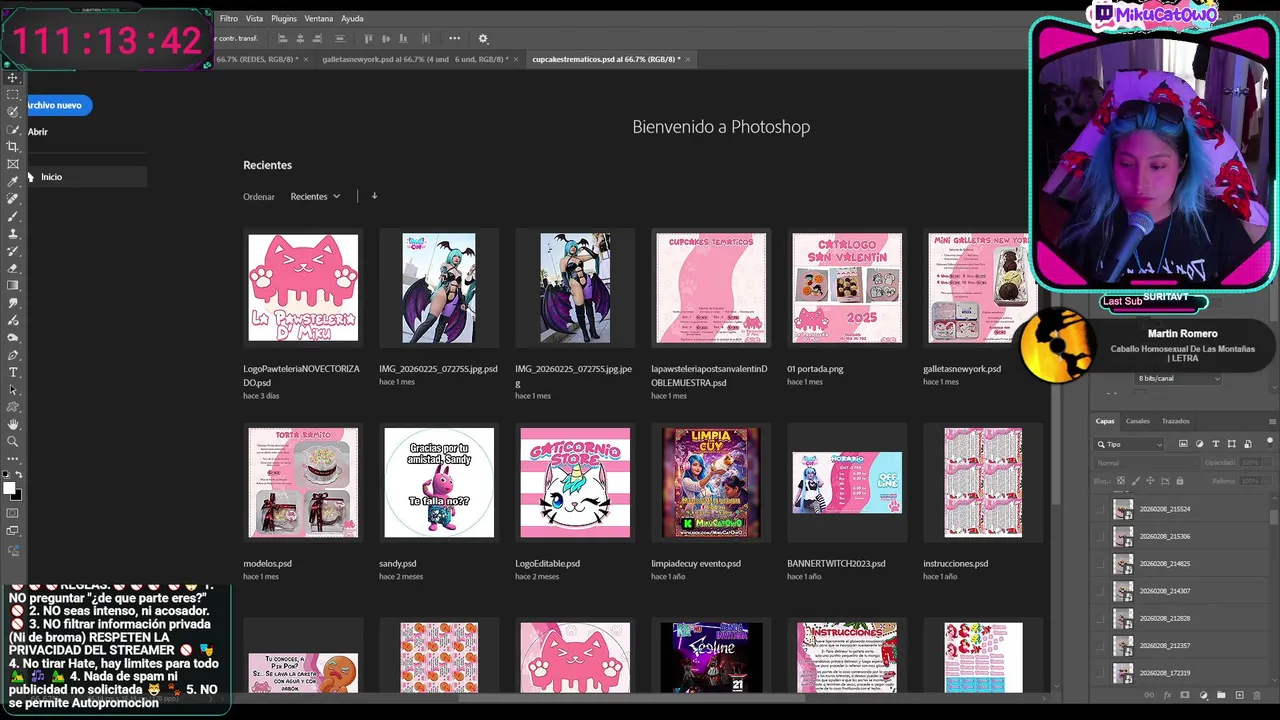Image resolution: width=1280 pixels, height=720 pixels.
Task: Switch to the Canales panel tab
Action: point(1138,421)
